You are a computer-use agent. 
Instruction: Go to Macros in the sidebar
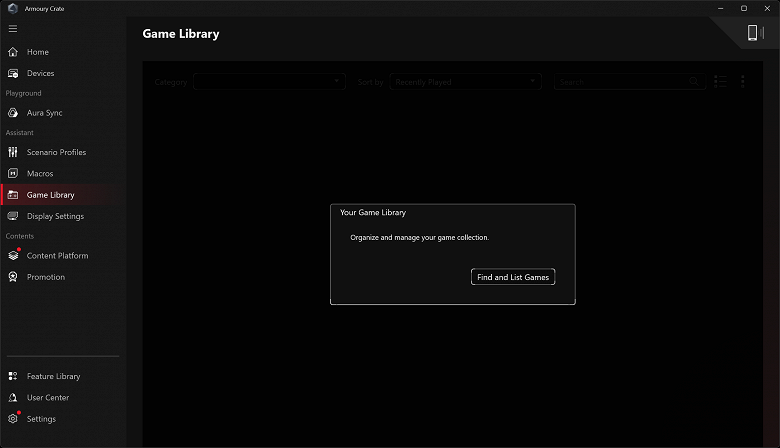pyautogui.click(x=40, y=174)
